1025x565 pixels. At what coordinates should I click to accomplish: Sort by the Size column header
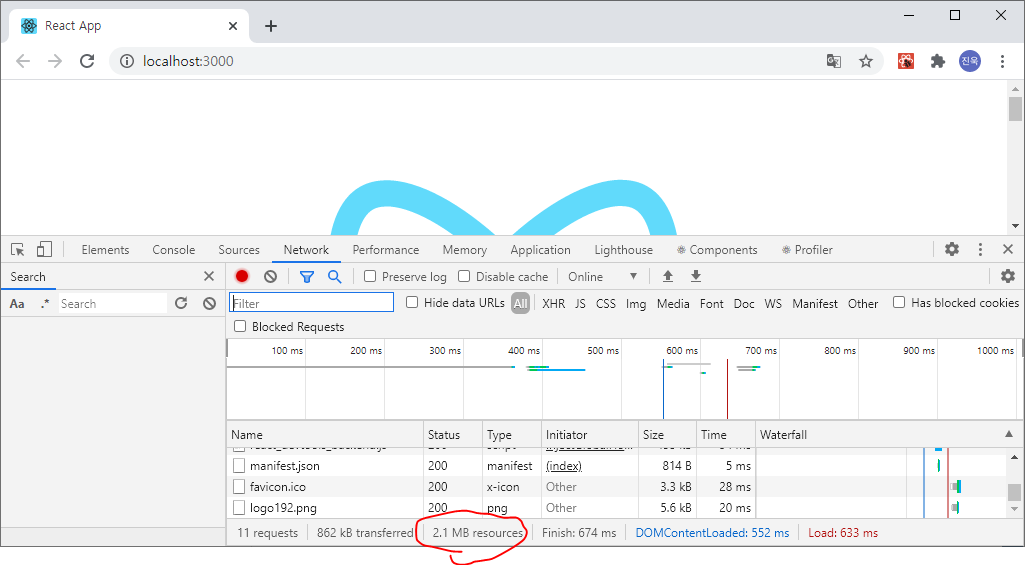[x=666, y=434]
